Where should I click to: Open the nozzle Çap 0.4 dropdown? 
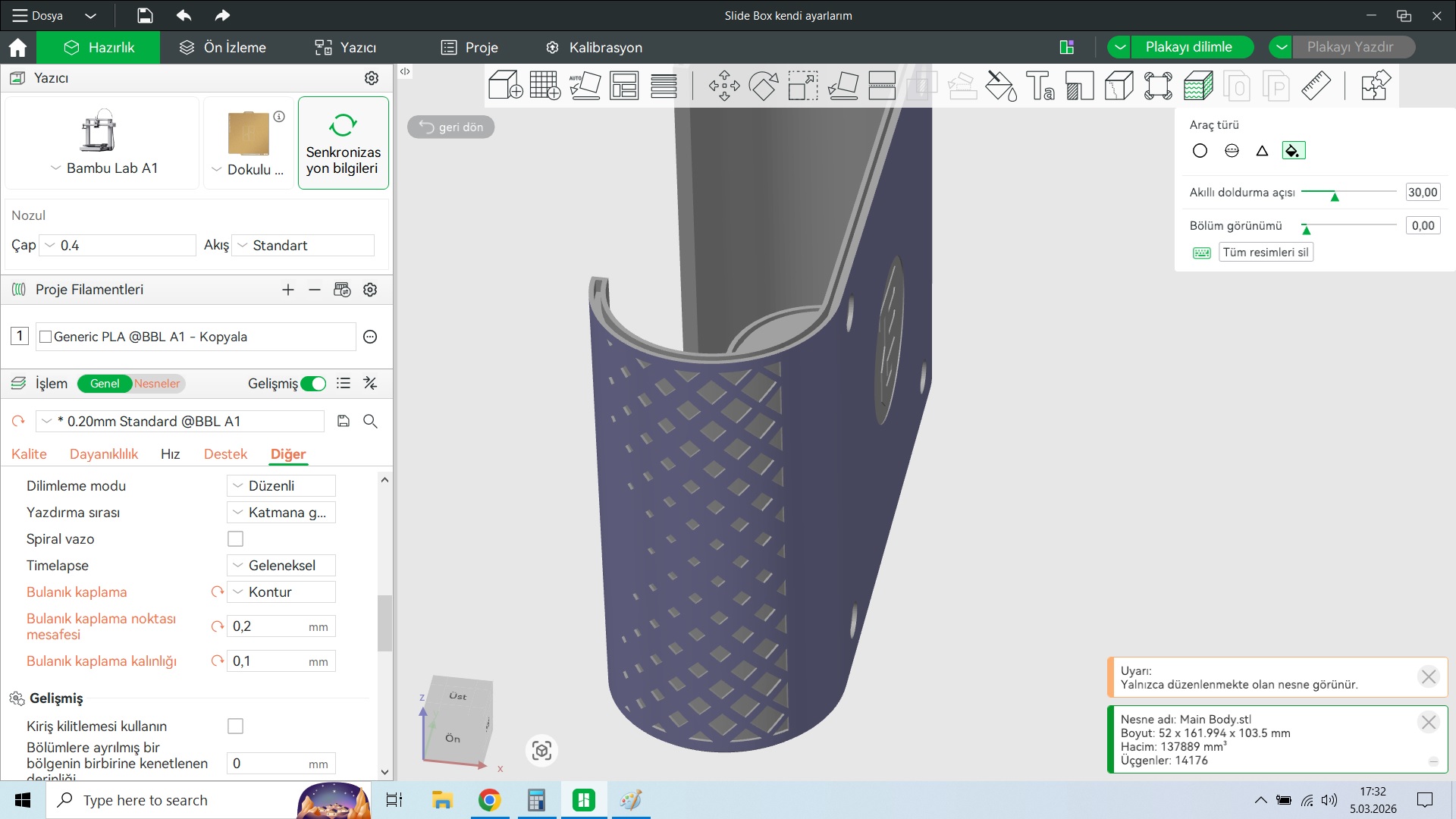[118, 246]
